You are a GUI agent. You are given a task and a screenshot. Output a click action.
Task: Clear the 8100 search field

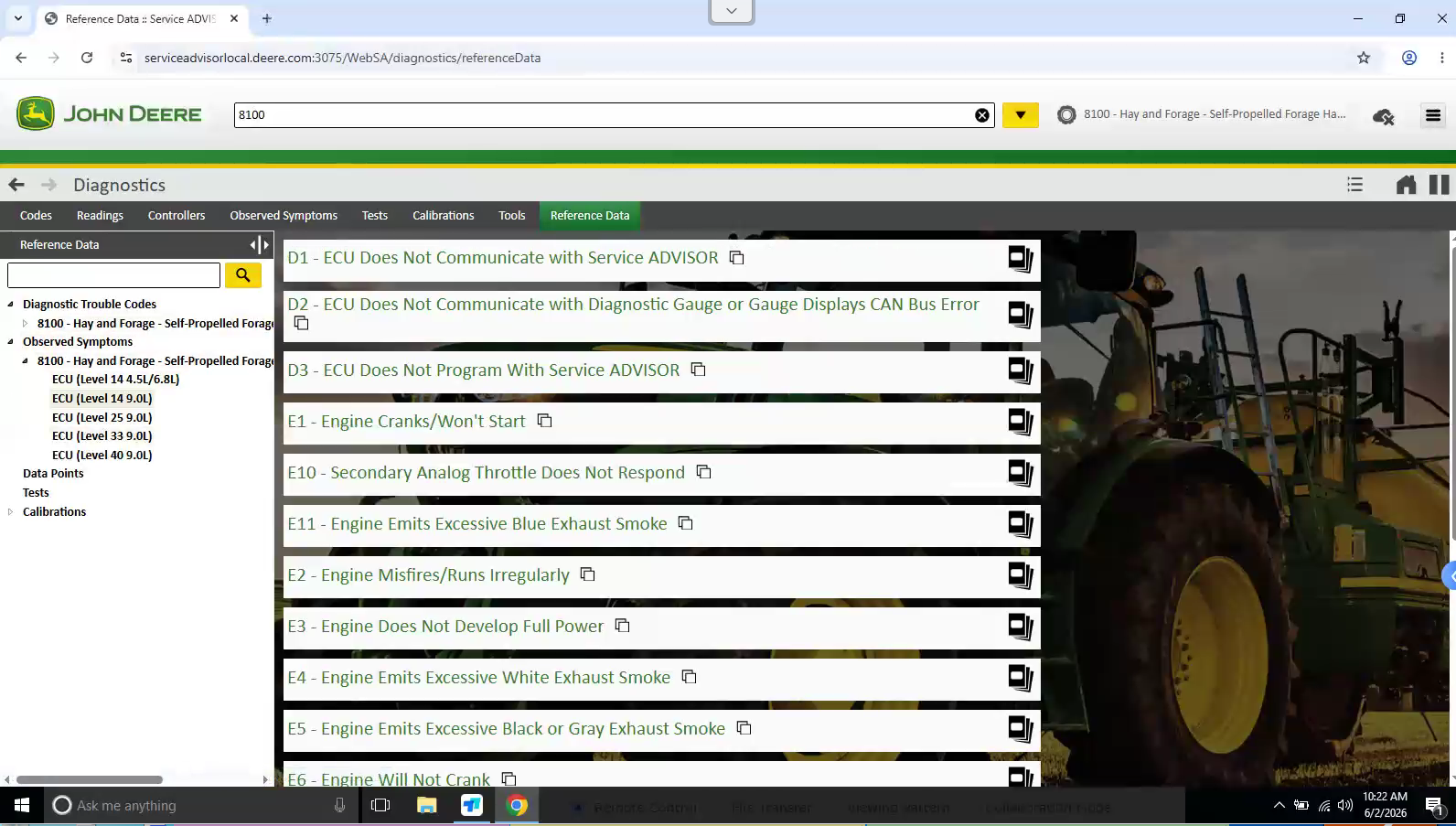(x=981, y=115)
